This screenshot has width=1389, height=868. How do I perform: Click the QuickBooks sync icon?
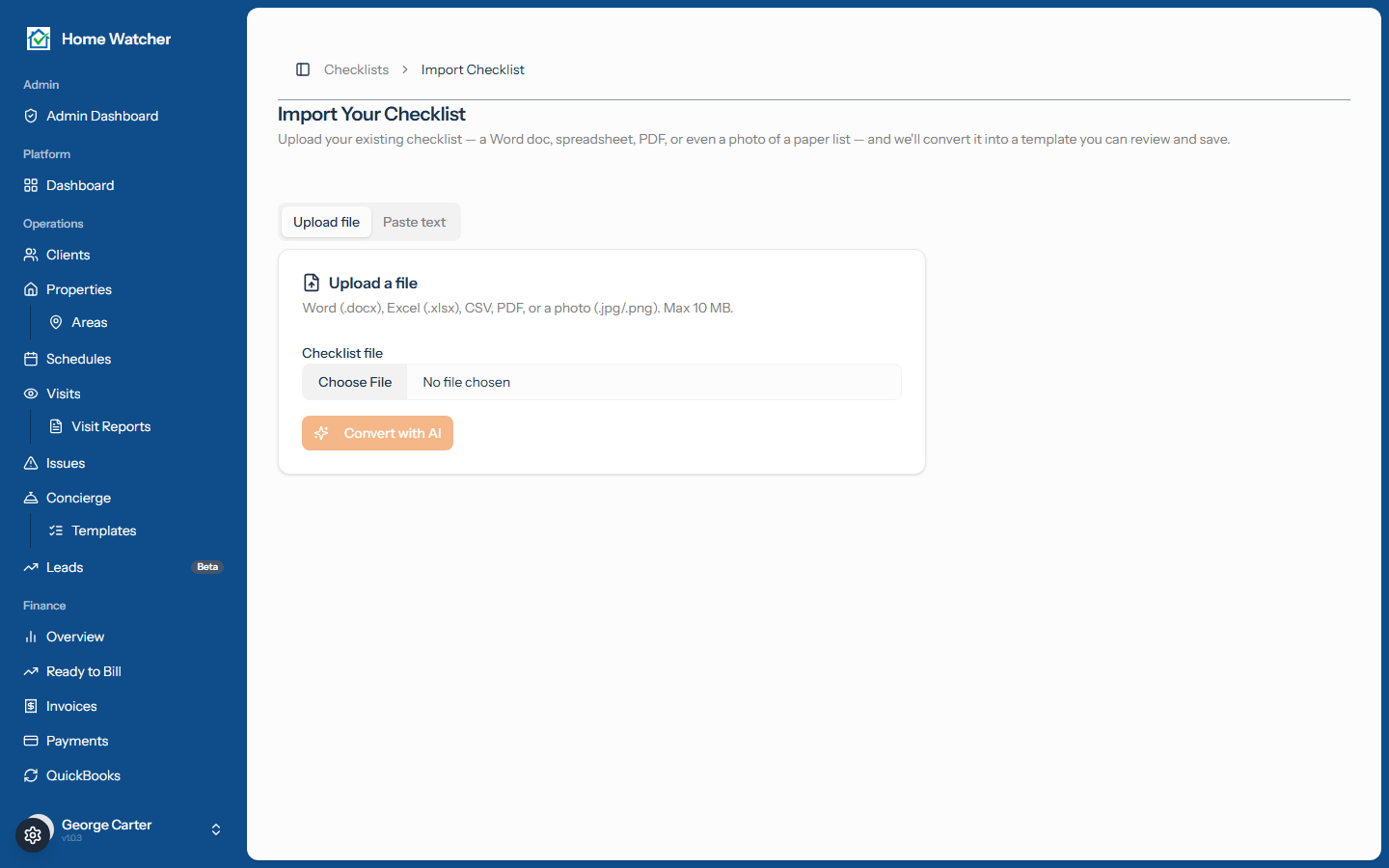31,775
